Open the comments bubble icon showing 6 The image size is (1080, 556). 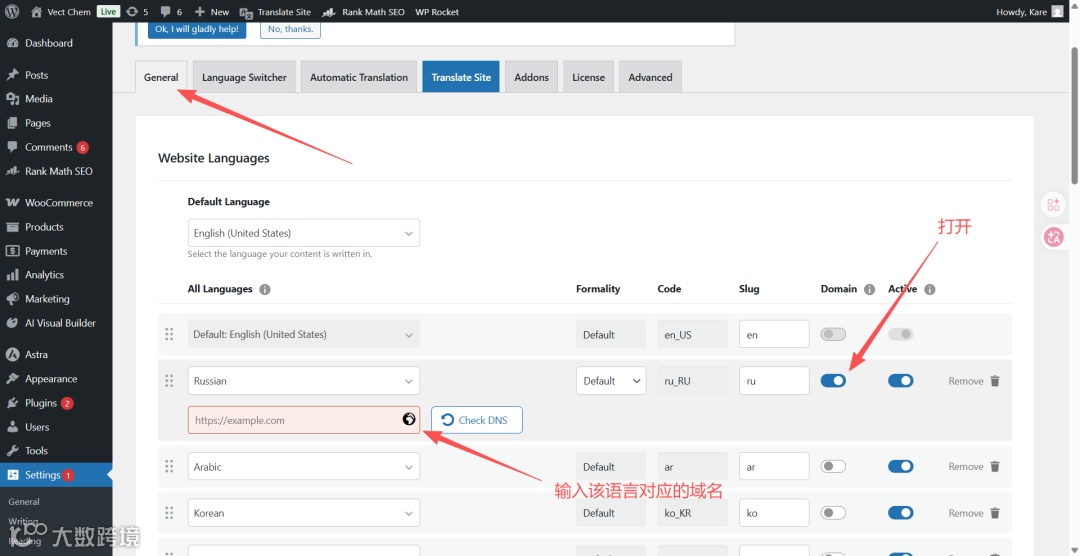(165, 12)
